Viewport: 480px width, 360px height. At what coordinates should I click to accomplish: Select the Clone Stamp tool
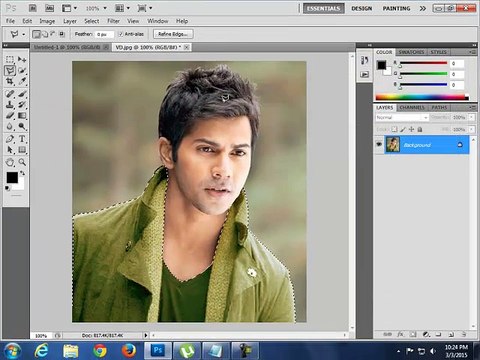(x=10, y=105)
